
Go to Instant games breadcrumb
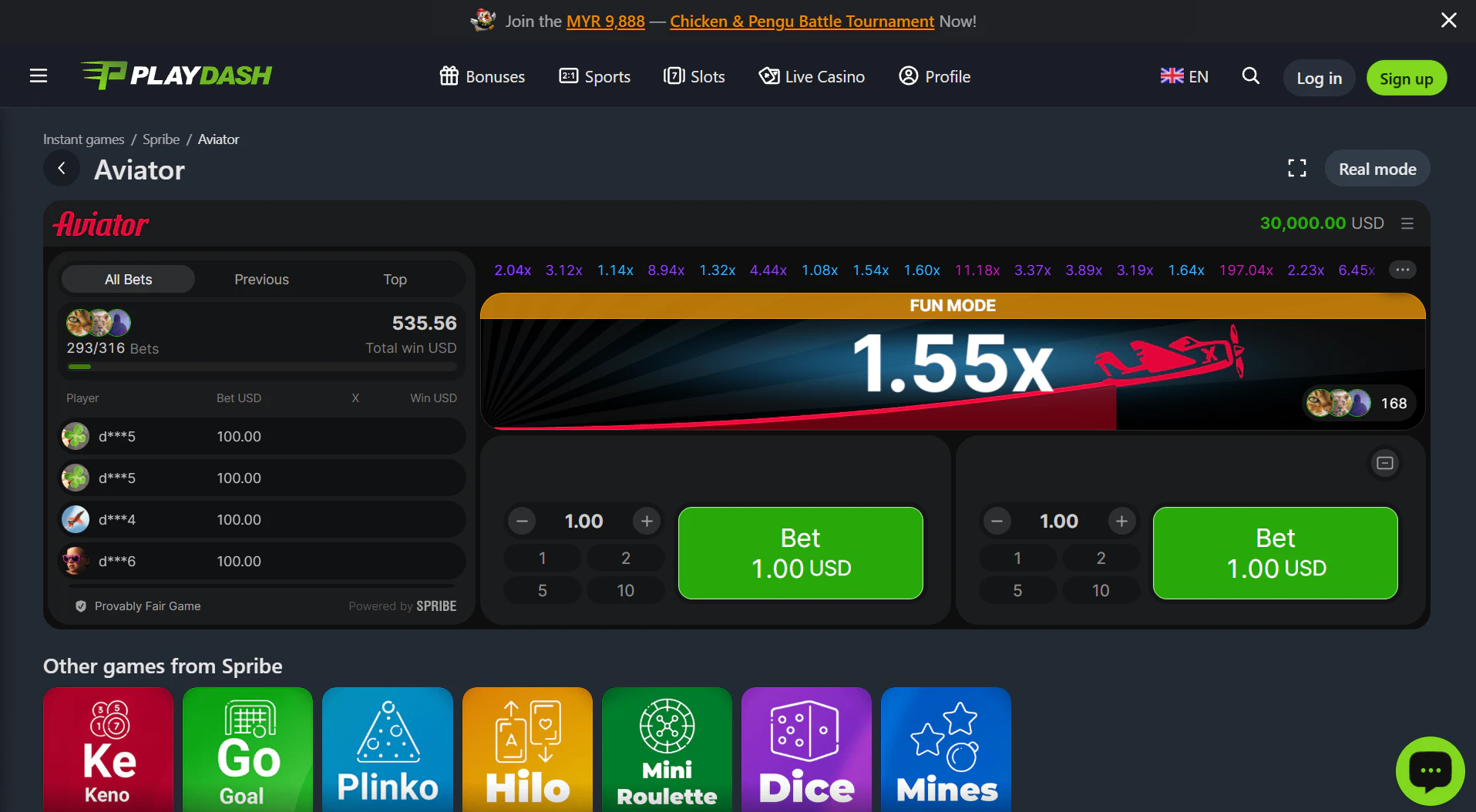tap(83, 139)
